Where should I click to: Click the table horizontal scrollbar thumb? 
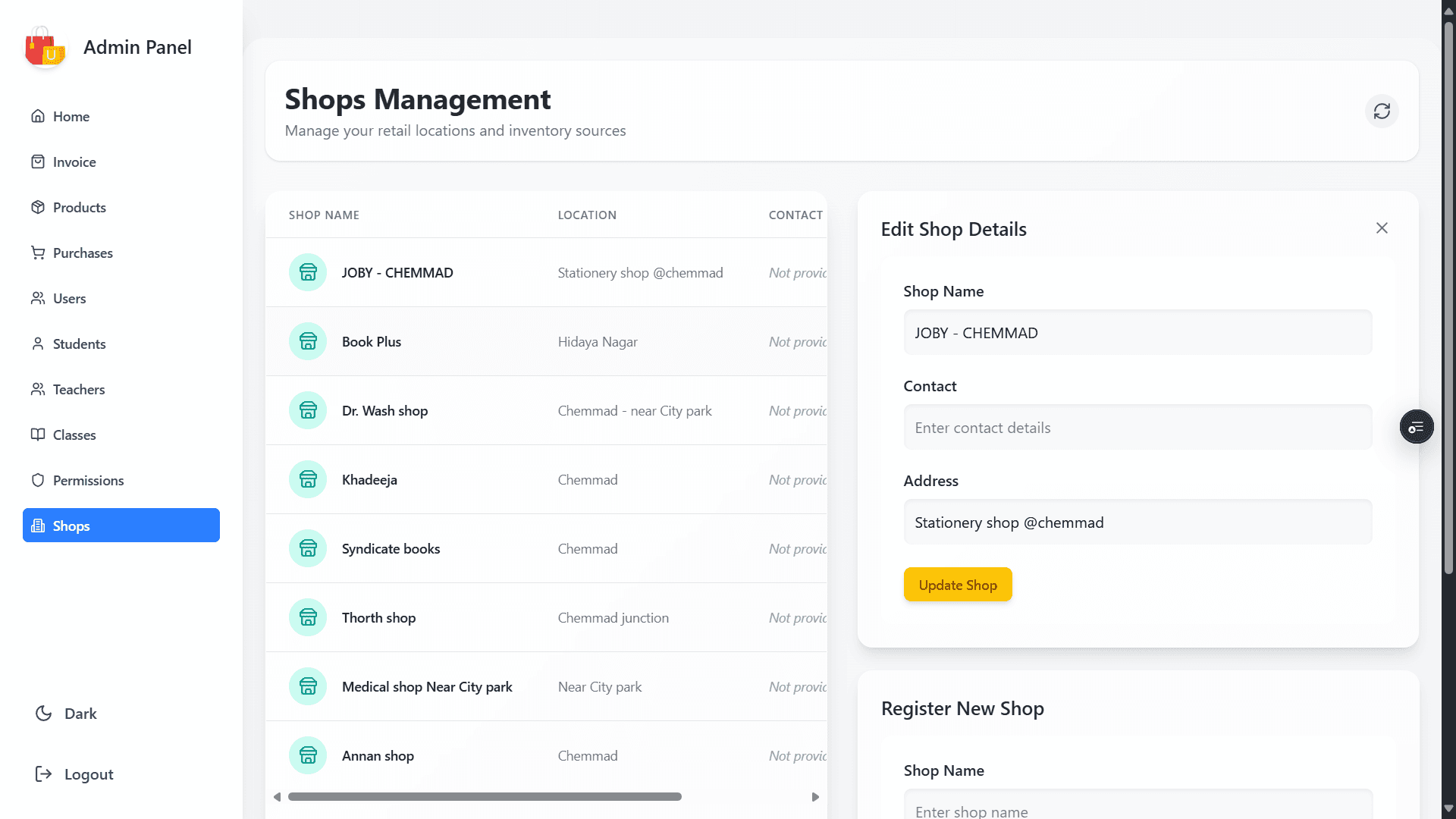(x=485, y=796)
